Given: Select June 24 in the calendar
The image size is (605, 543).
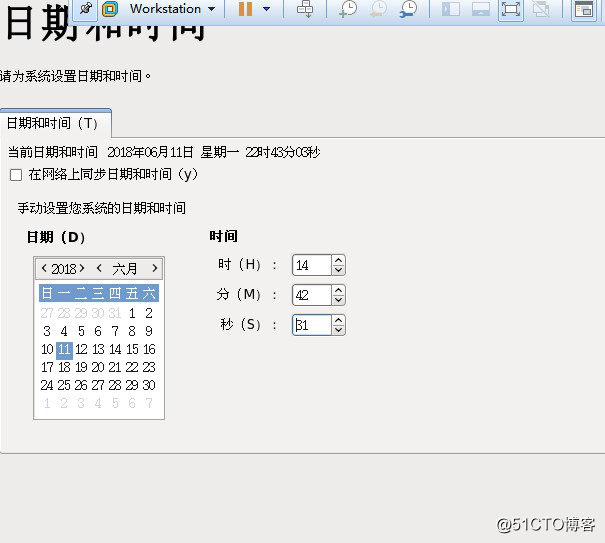Looking at the screenshot, I should [47, 385].
